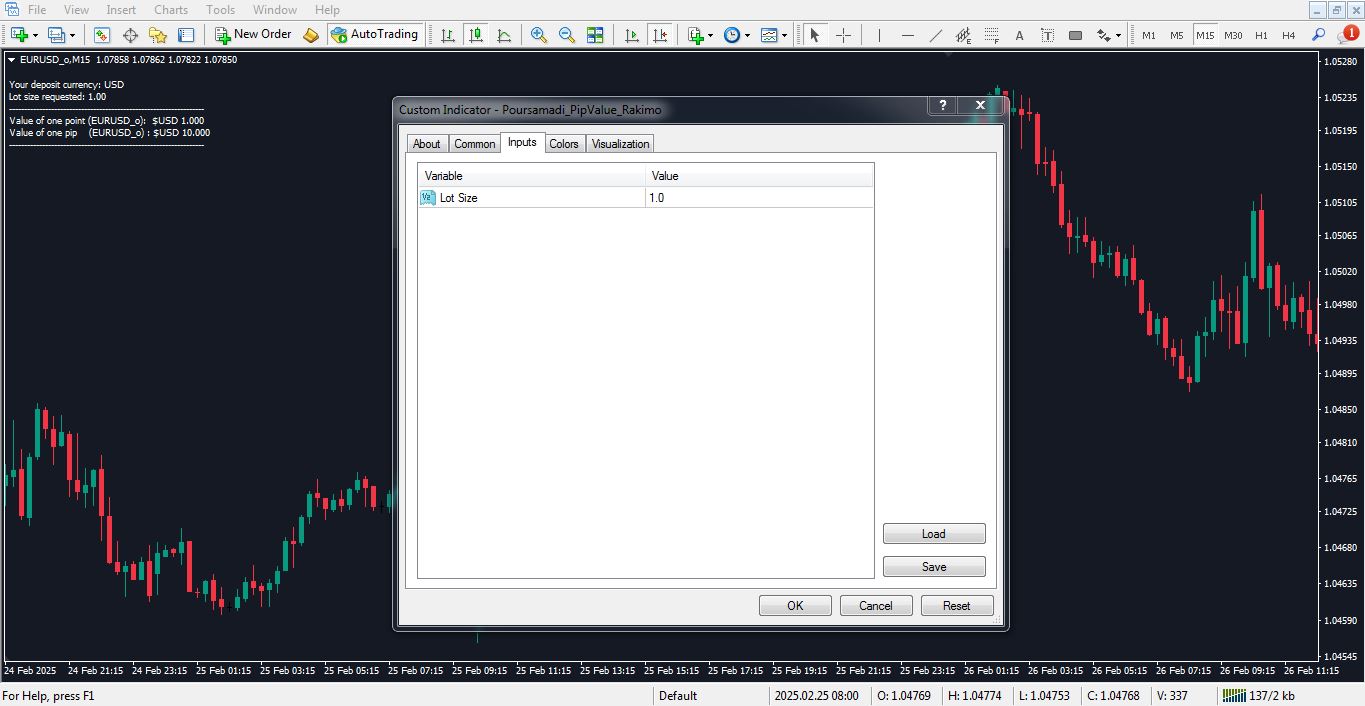
Task: Click the Zoom Out magnifier icon
Action: pos(567,35)
